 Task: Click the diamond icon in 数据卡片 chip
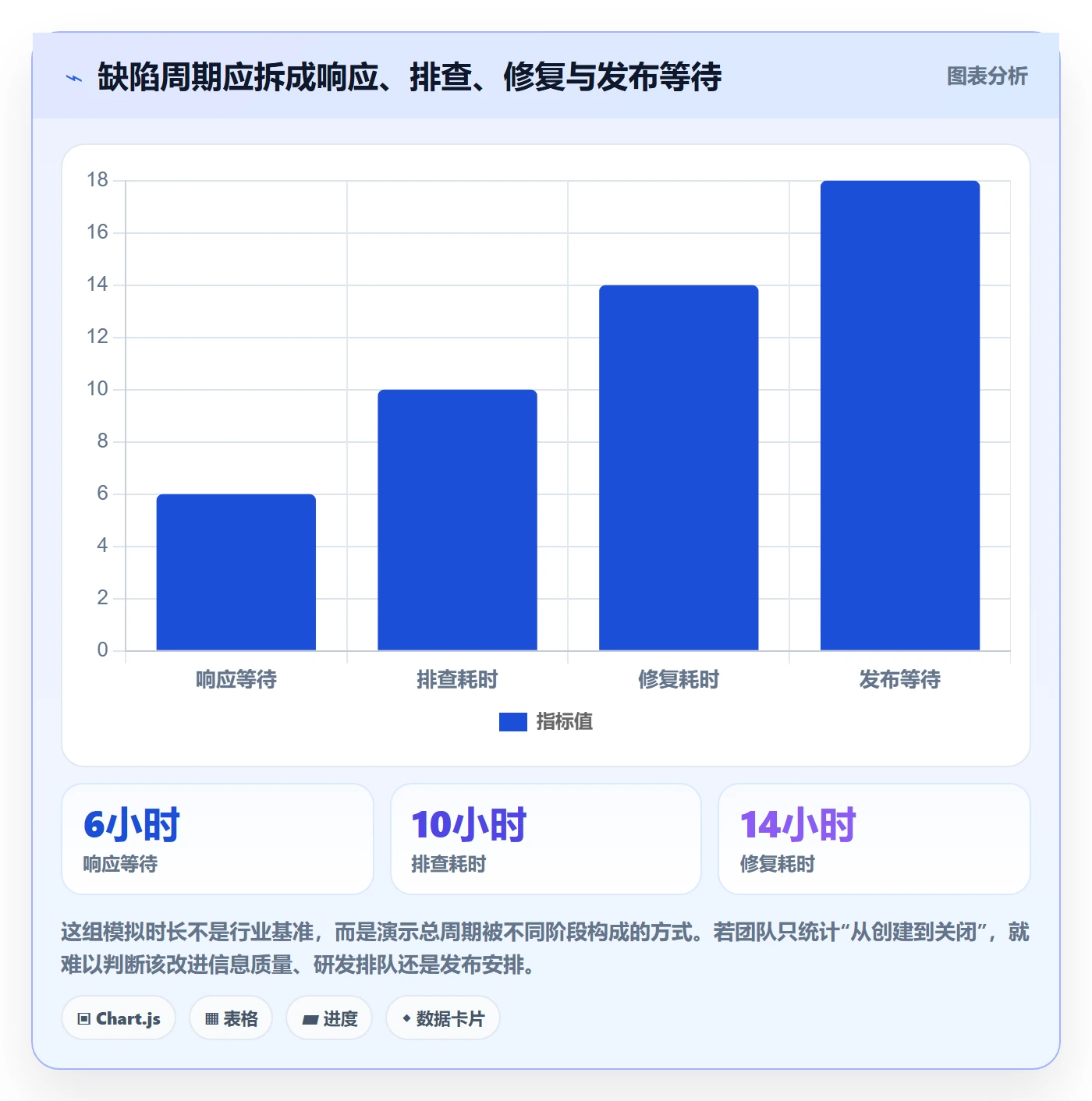pos(406,1018)
